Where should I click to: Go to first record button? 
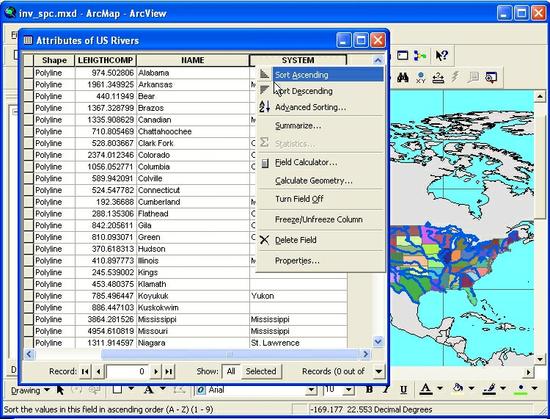pos(85,371)
